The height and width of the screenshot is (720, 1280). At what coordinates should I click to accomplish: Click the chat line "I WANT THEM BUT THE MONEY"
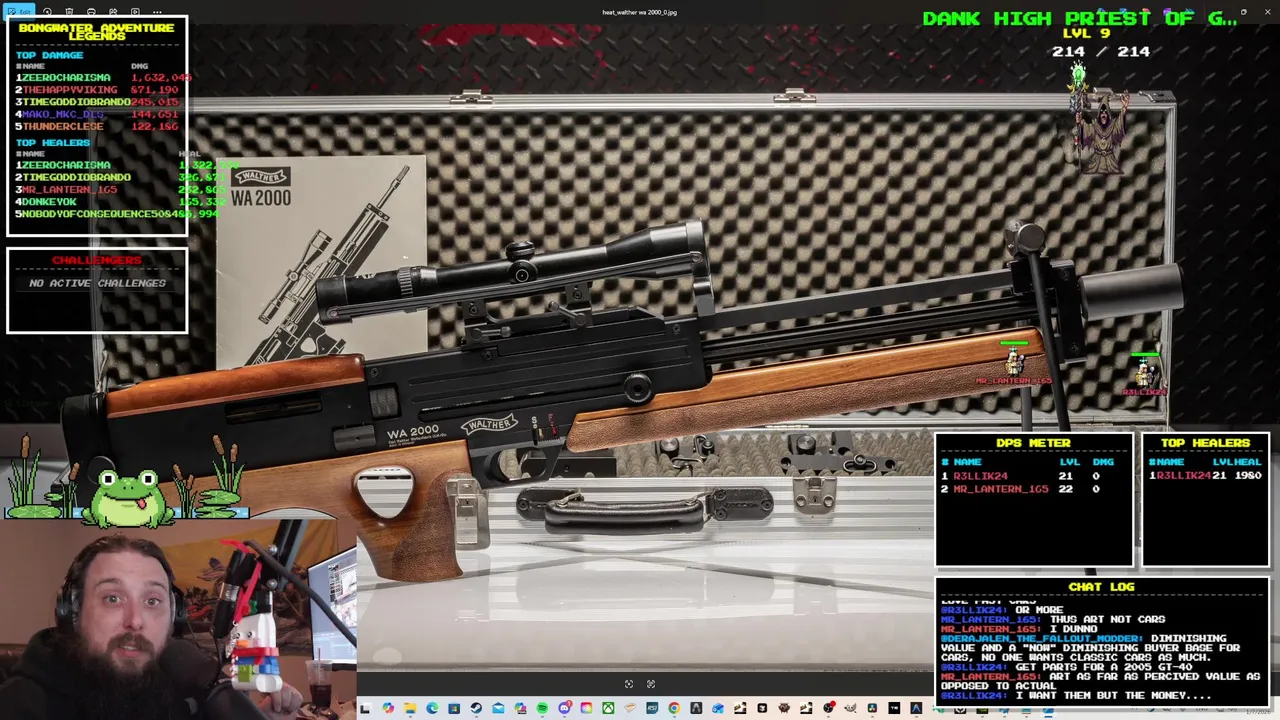click(x=1114, y=696)
